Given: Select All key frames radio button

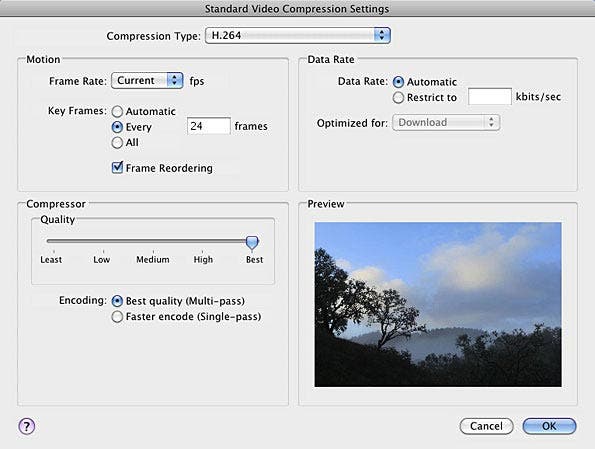Looking at the screenshot, I should [117, 142].
